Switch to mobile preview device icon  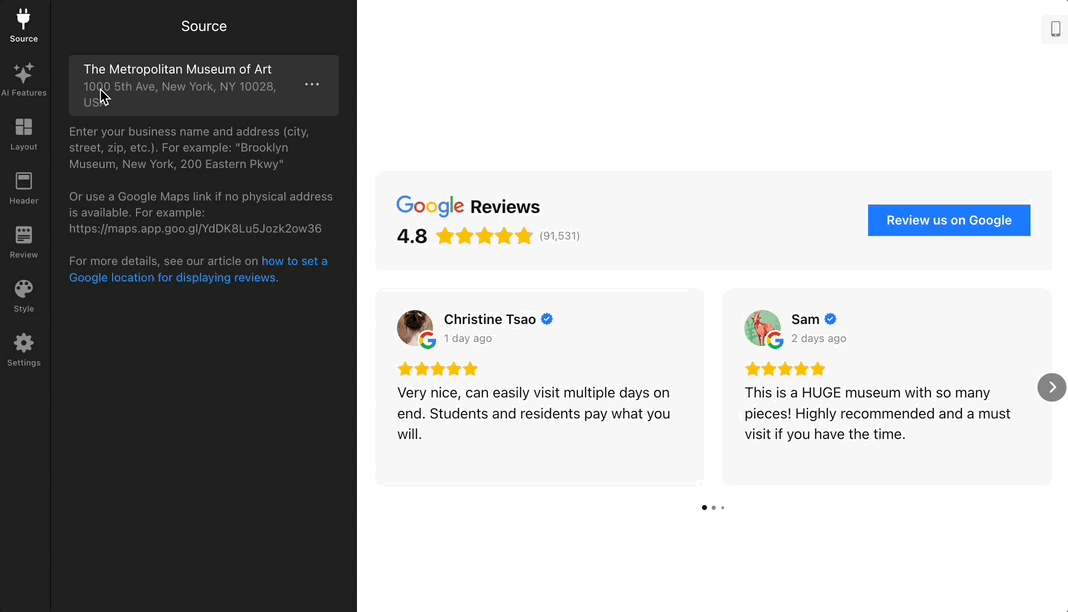pos(1055,29)
